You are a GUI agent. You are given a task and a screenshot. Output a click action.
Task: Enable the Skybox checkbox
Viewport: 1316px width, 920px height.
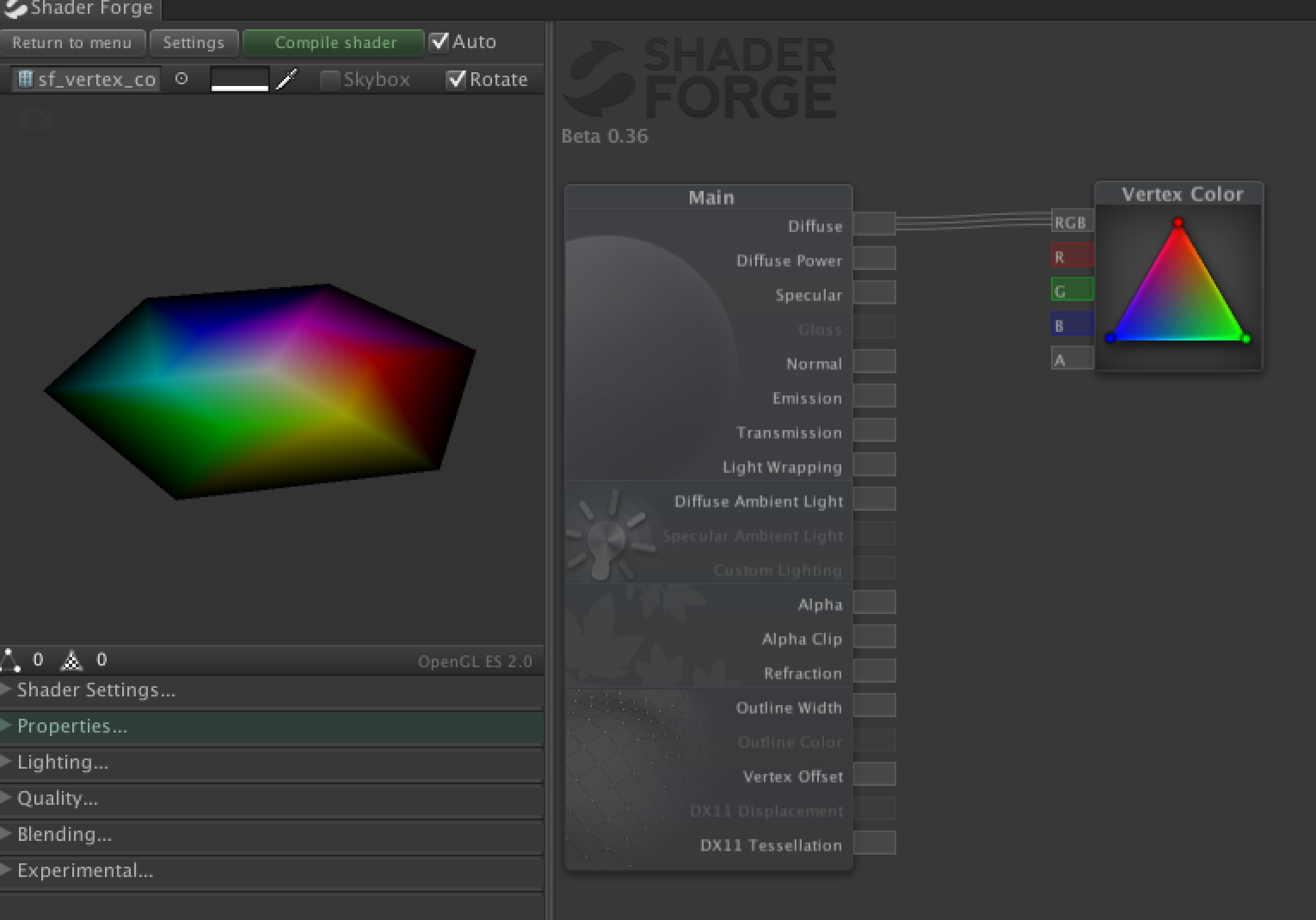329,80
